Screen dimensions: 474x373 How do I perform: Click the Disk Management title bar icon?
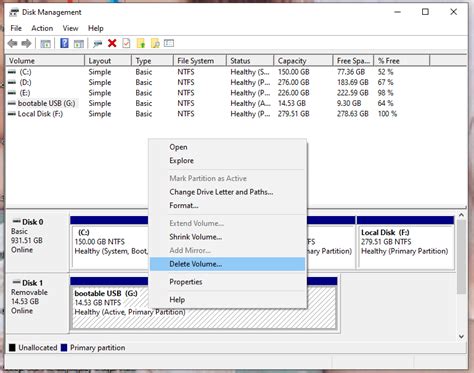click(14, 12)
